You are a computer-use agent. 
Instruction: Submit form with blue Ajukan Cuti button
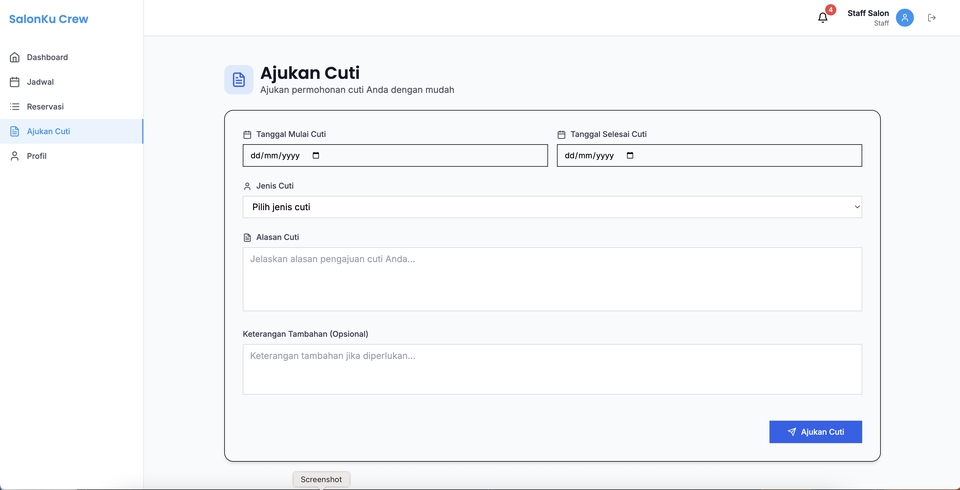tap(815, 432)
